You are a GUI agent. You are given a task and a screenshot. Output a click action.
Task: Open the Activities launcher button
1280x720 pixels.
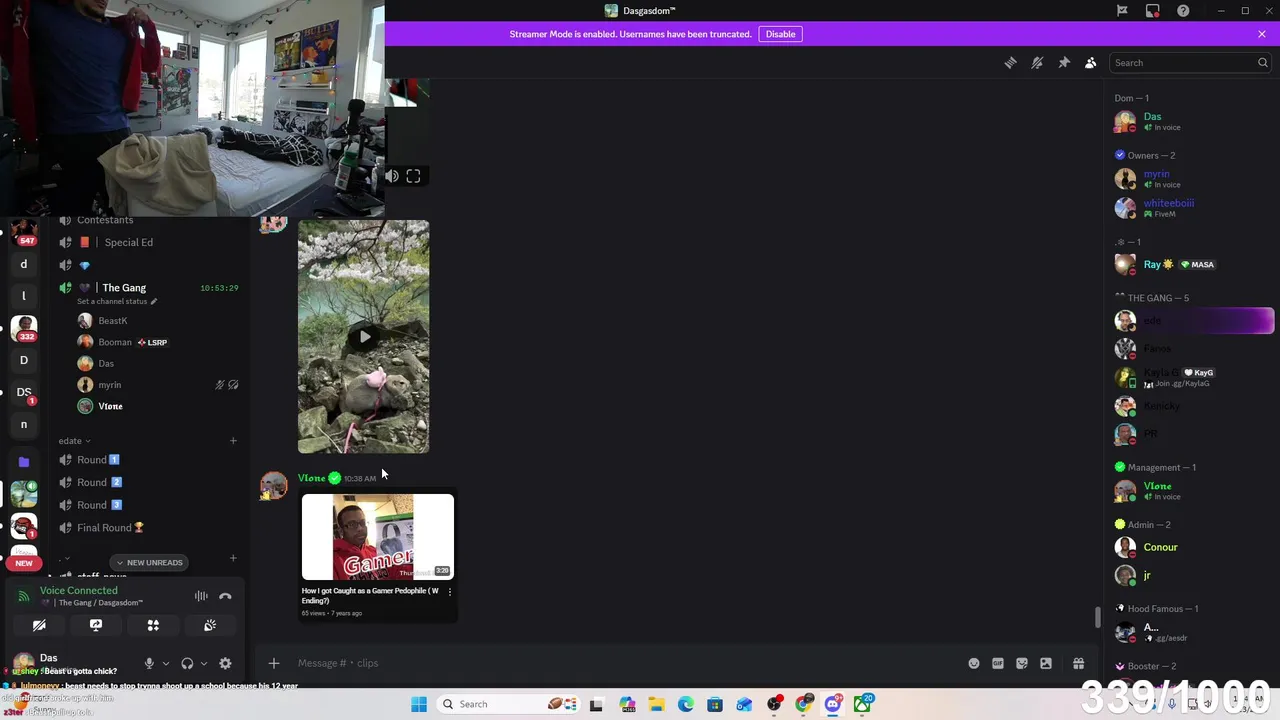[x=153, y=625]
